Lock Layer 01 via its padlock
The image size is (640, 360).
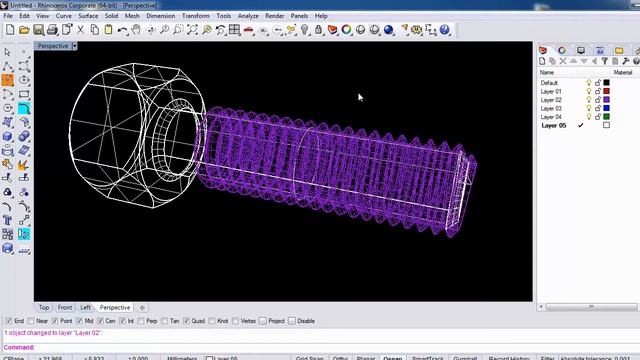point(598,91)
